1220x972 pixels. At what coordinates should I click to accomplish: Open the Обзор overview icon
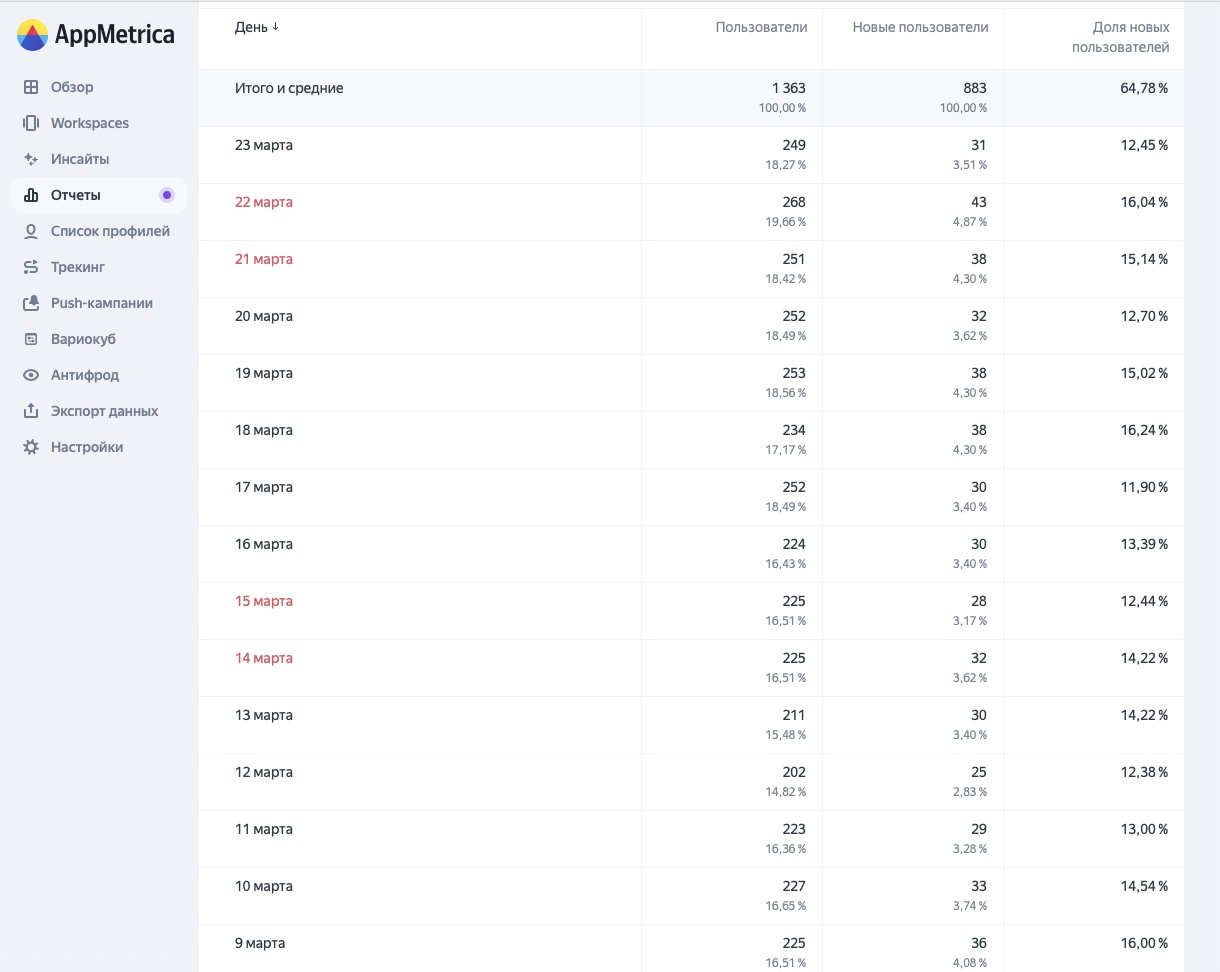[31, 87]
